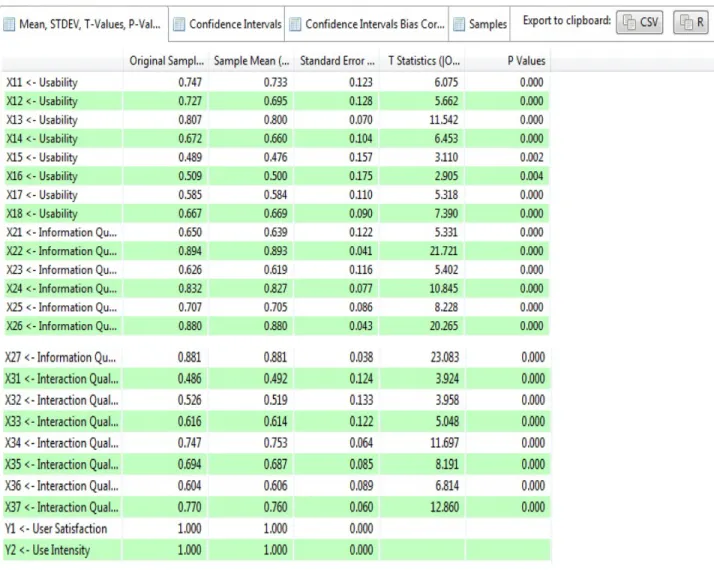Sort by the T Statistics column header
The image size is (714, 570).
coord(423,61)
